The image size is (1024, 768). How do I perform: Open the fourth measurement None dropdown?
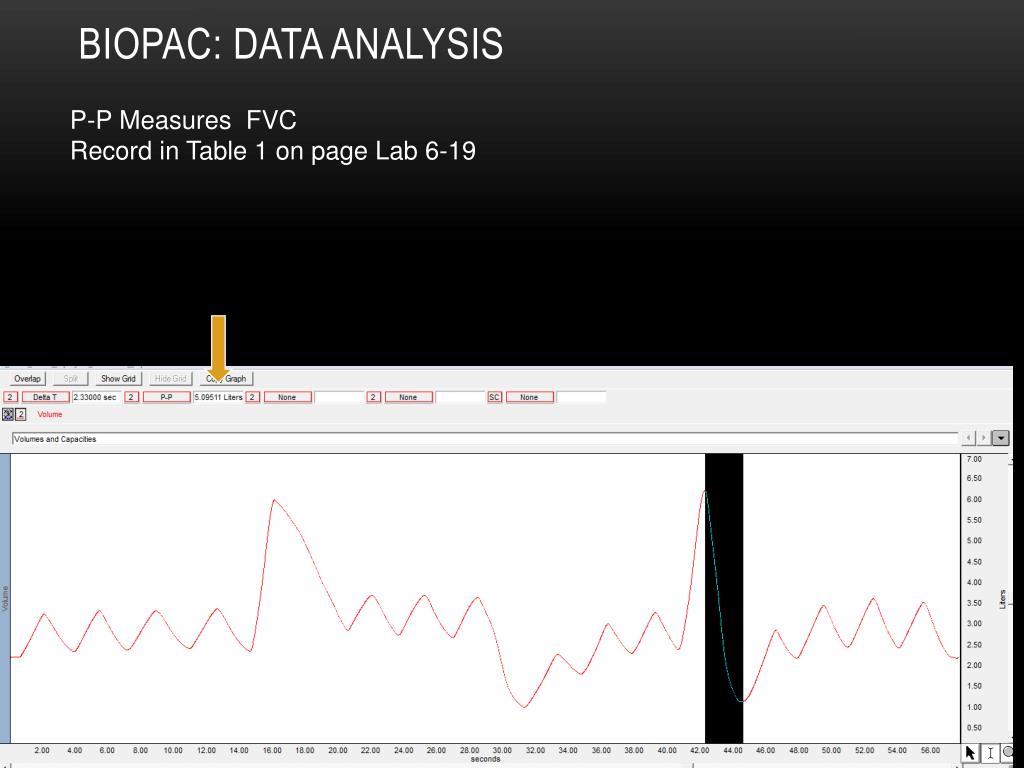(408, 397)
